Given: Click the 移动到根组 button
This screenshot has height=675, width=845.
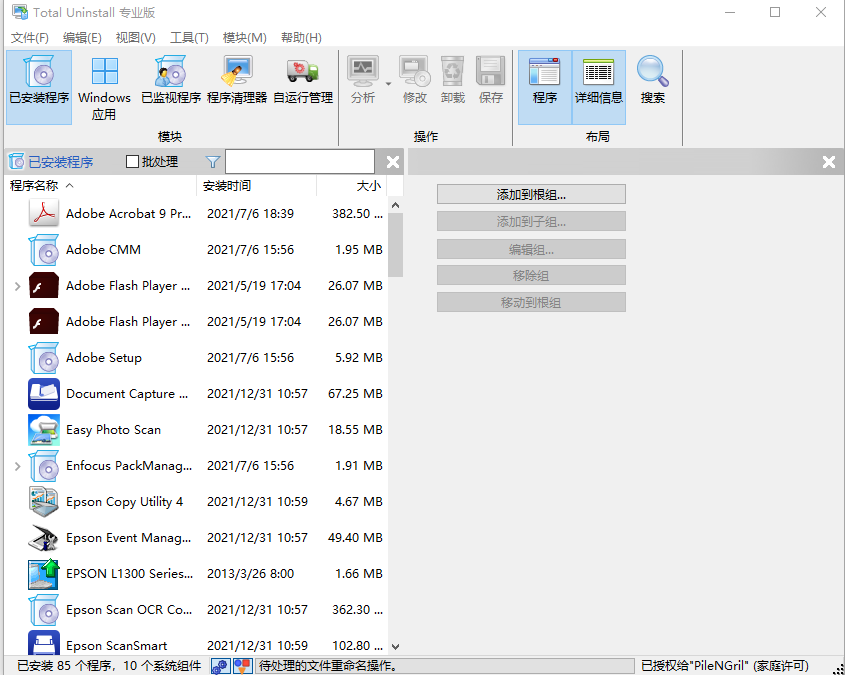Looking at the screenshot, I should coord(531,302).
